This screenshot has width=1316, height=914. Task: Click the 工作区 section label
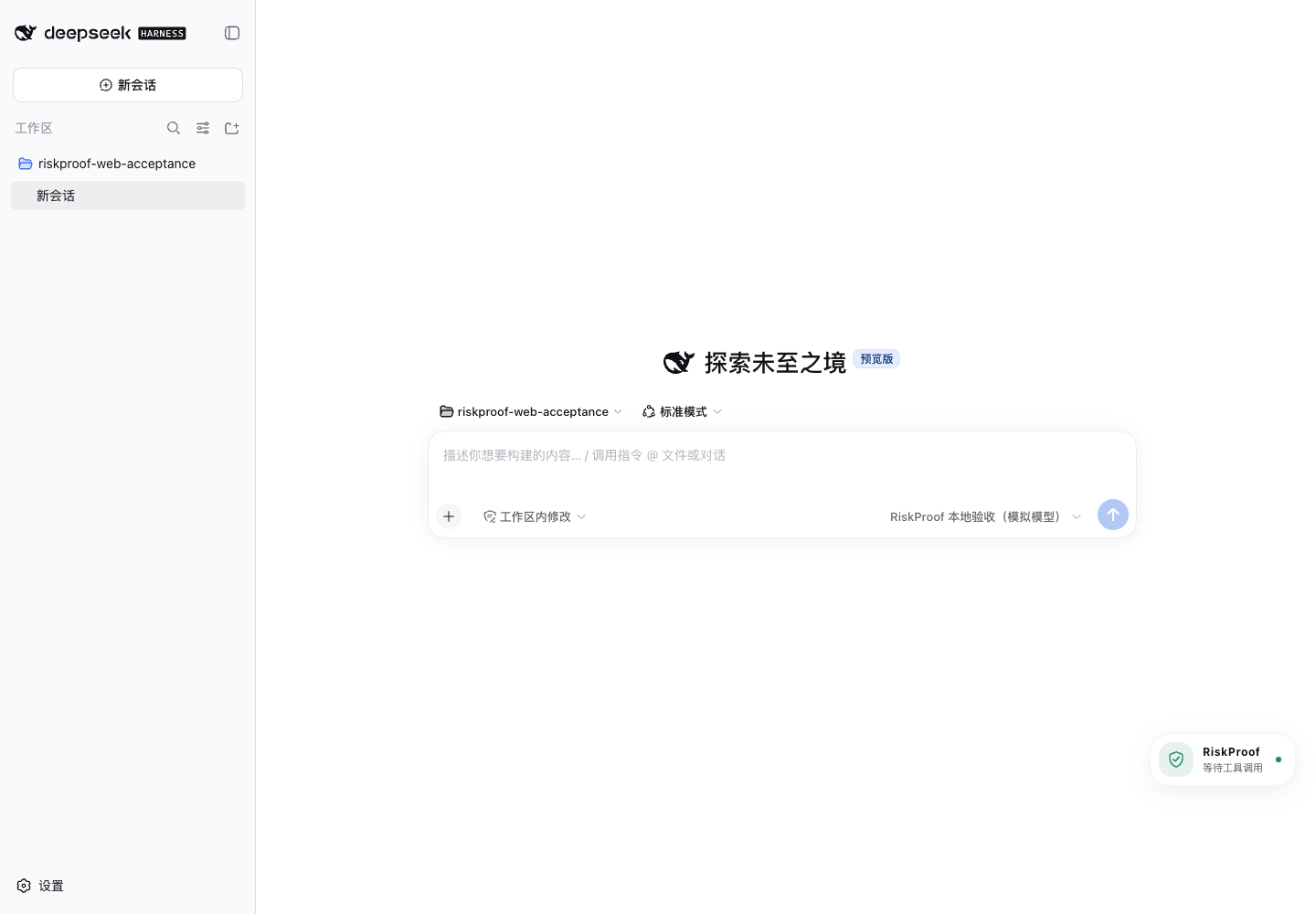[x=34, y=128]
